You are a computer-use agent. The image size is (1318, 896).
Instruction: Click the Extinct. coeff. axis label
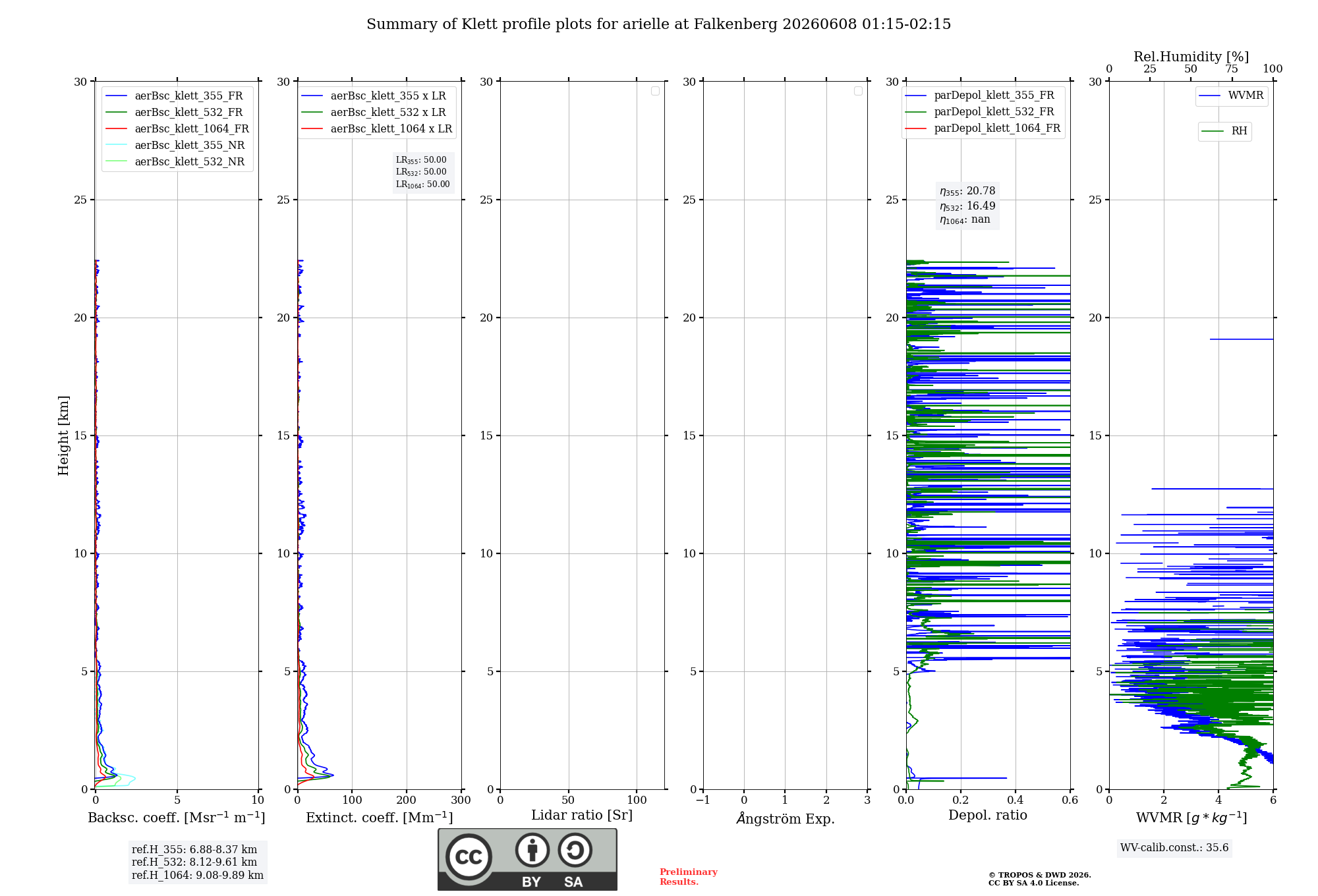380,818
